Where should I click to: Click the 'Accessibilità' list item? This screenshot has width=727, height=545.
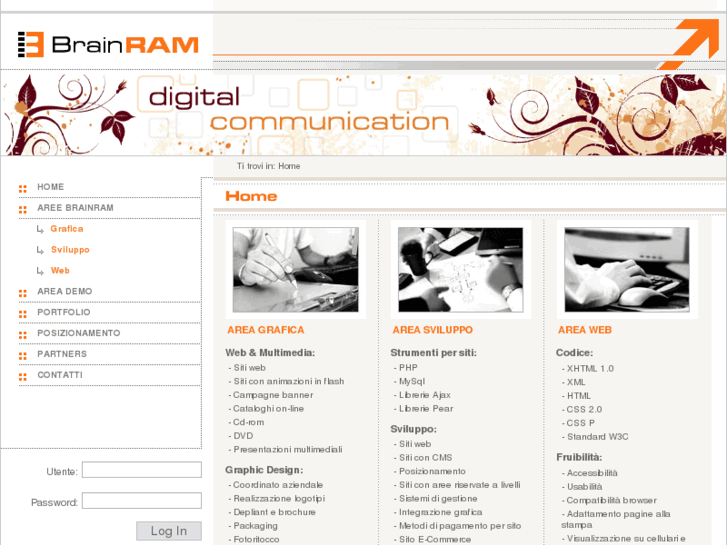click(590, 473)
